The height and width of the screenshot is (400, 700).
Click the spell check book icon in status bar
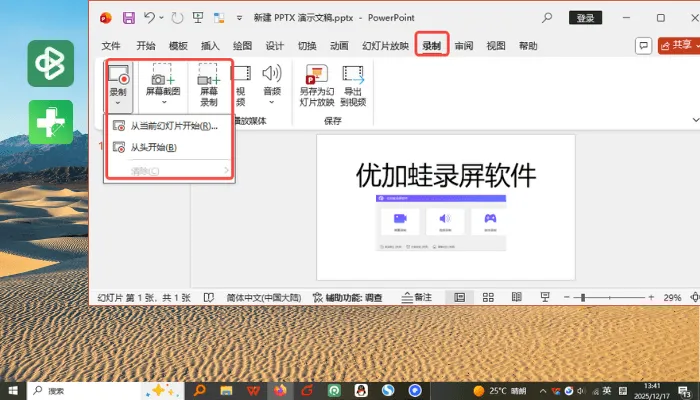pos(208,297)
